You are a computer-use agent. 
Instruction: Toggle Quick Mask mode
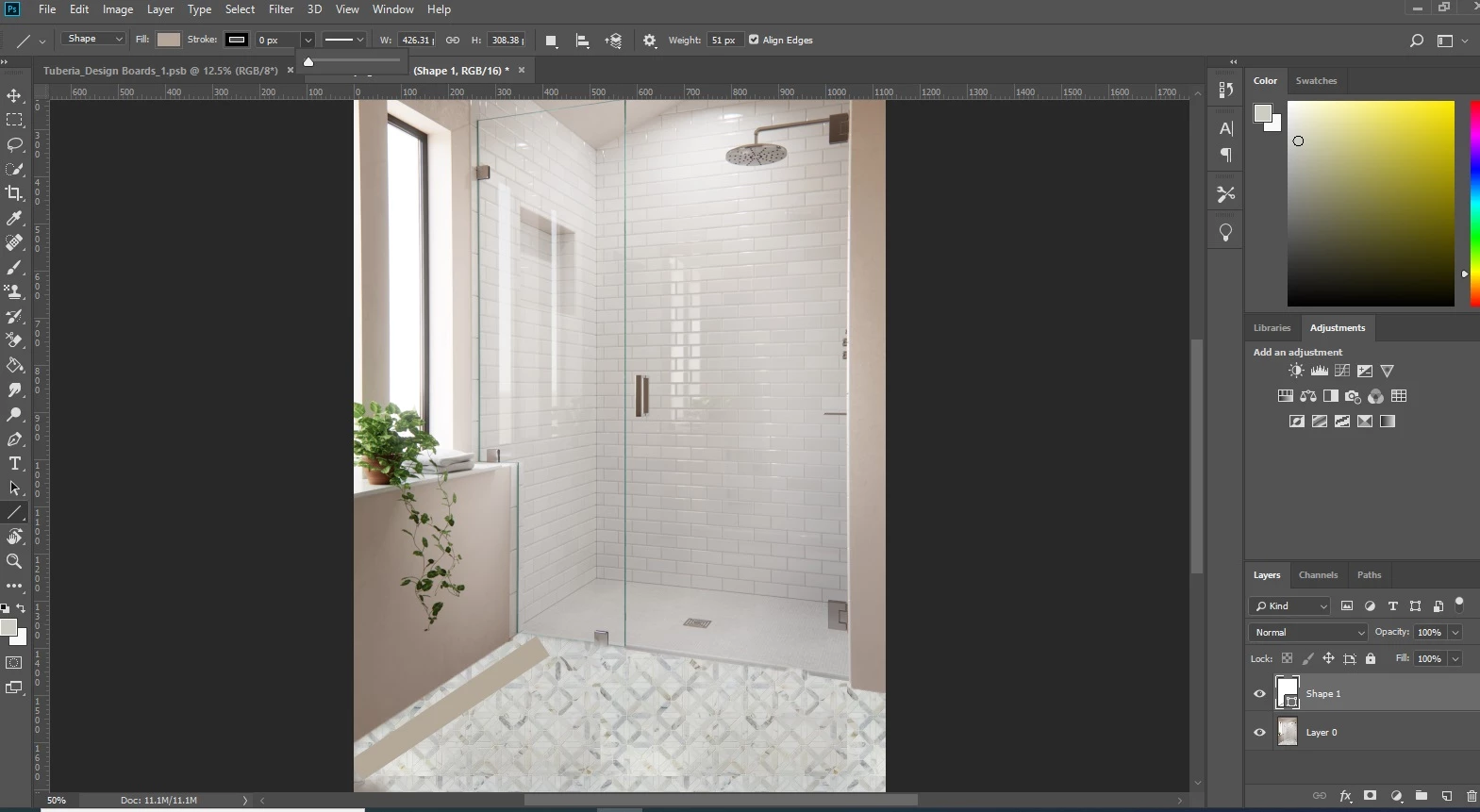14,663
